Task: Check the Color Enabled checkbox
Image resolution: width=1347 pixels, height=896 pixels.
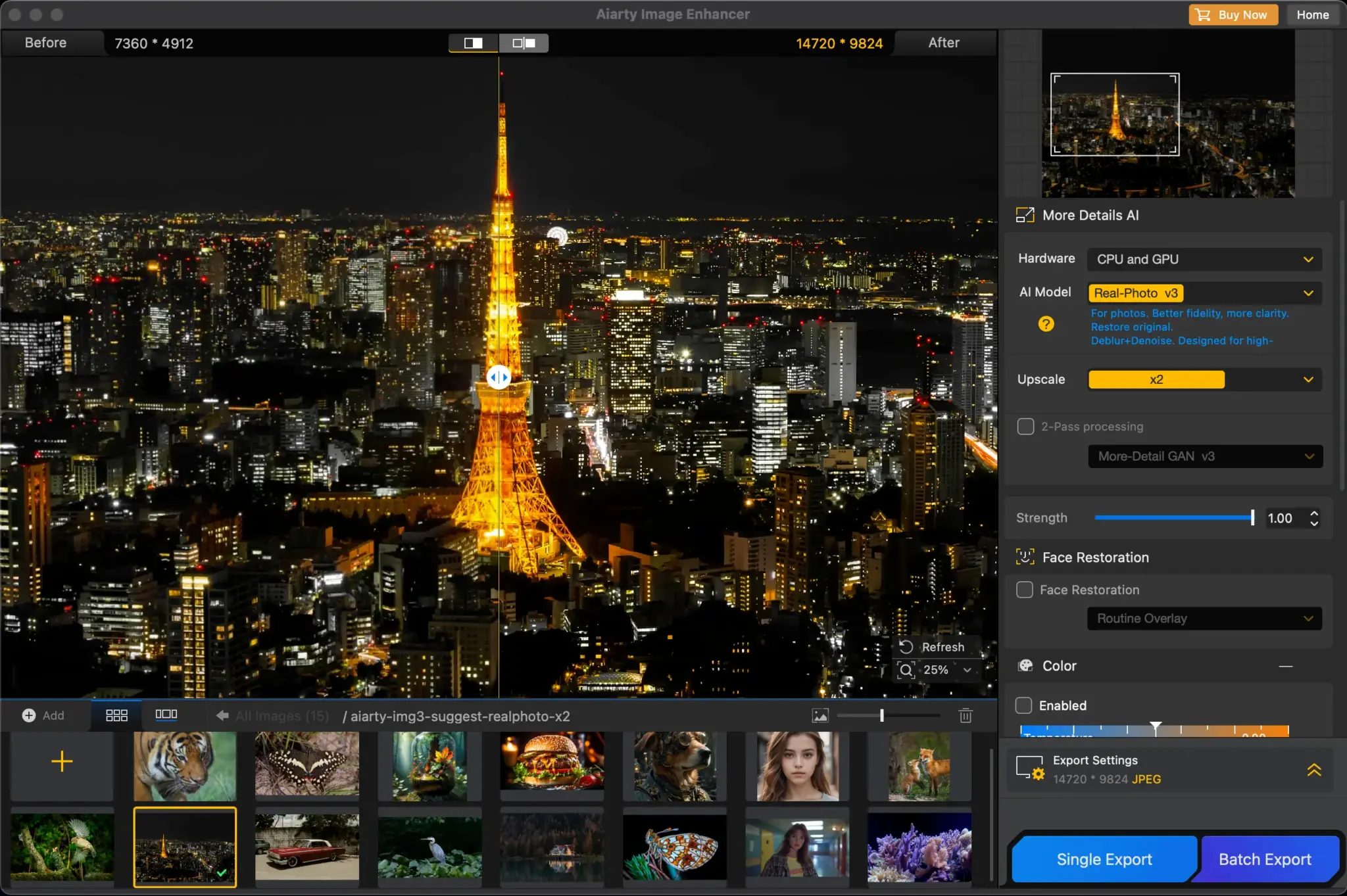Action: click(x=1023, y=705)
